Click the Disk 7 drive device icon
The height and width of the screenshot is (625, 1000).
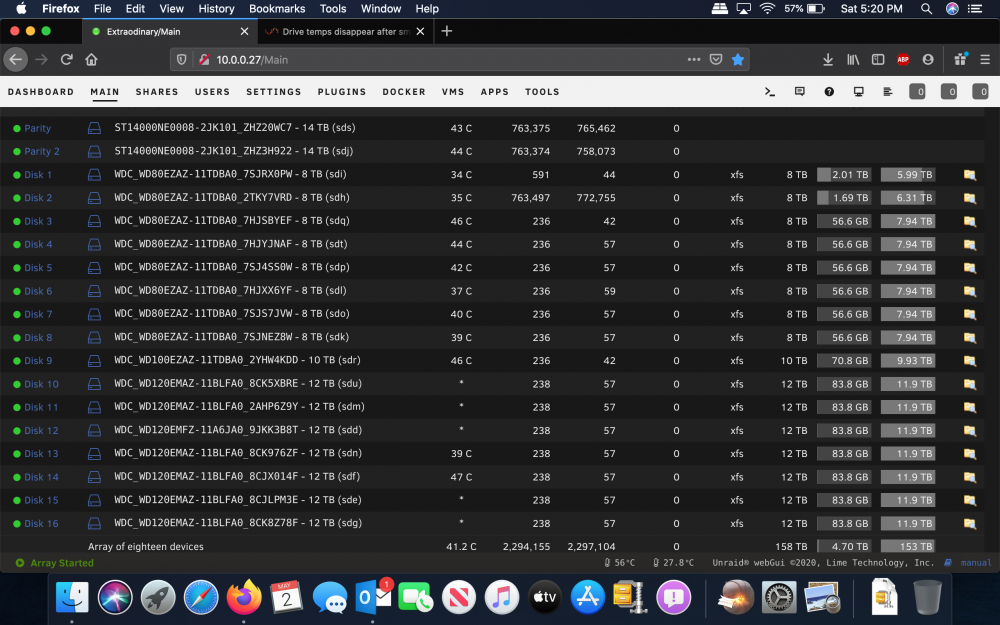click(94, 314)
